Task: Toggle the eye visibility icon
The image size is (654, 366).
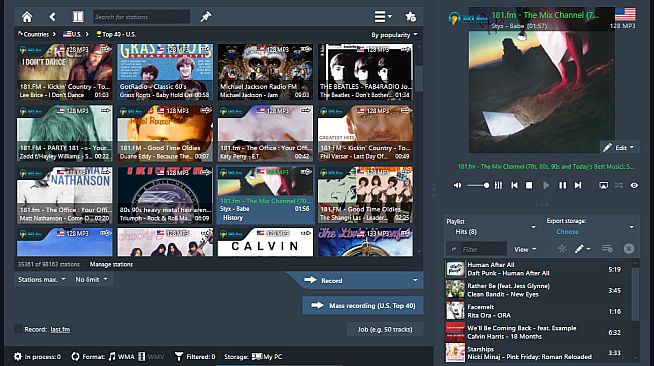Action: (634, 185)
